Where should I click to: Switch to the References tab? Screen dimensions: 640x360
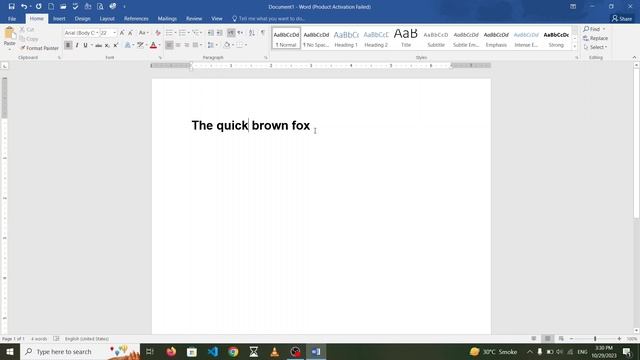coord(136,19)
